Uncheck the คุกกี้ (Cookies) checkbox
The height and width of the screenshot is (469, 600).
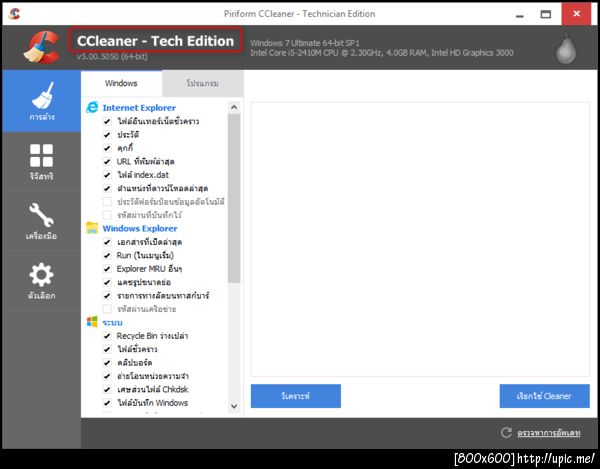click(x=107, y=148)
